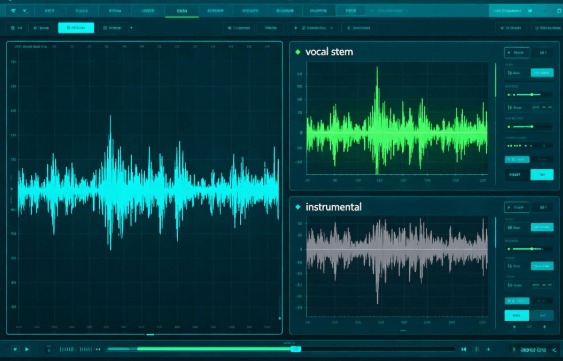Click the dark button ending vocal stem controls
Screen dimensions: 563x361
(517, 175)
